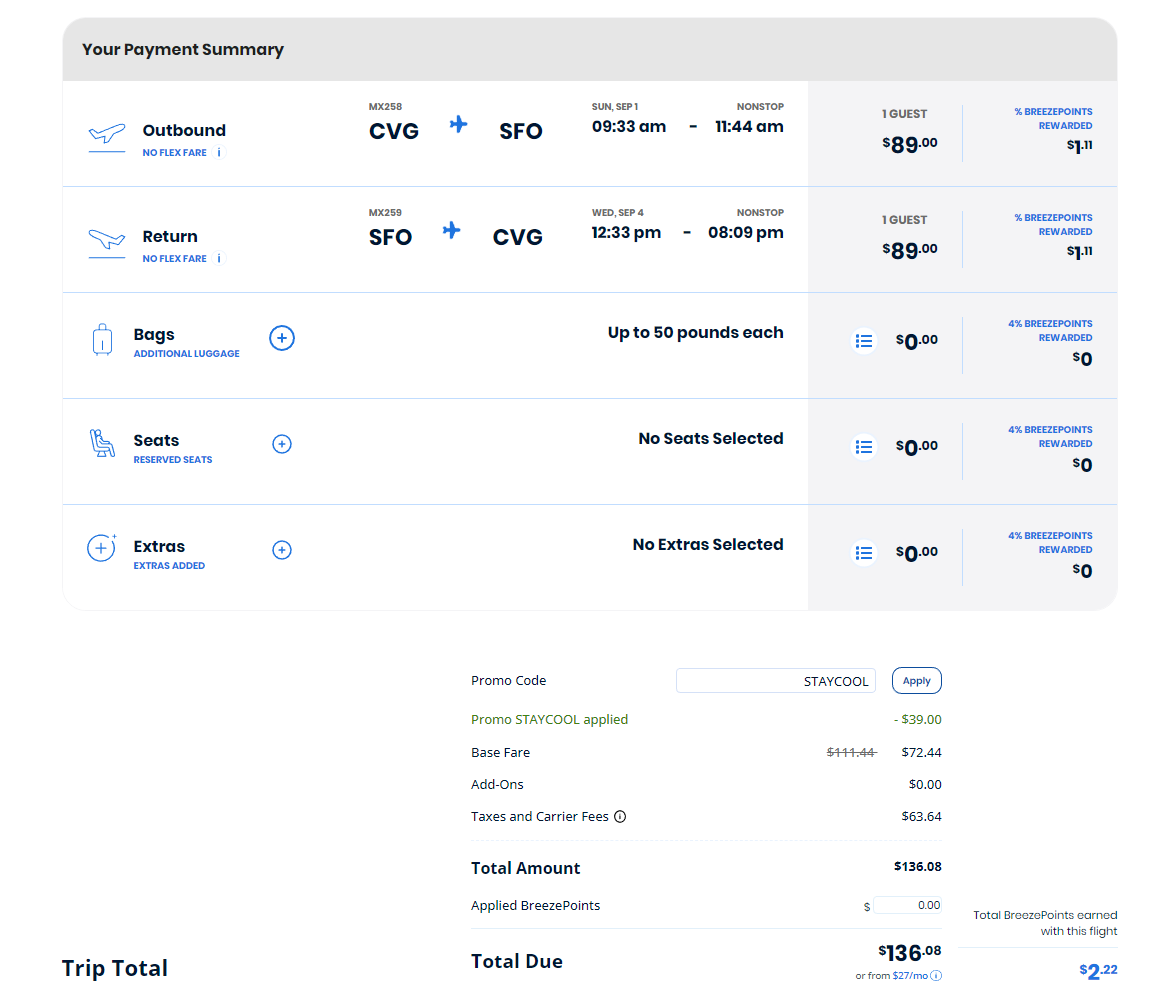Click the Seats chair icon

pyautogui.click(x=102, y=444)
